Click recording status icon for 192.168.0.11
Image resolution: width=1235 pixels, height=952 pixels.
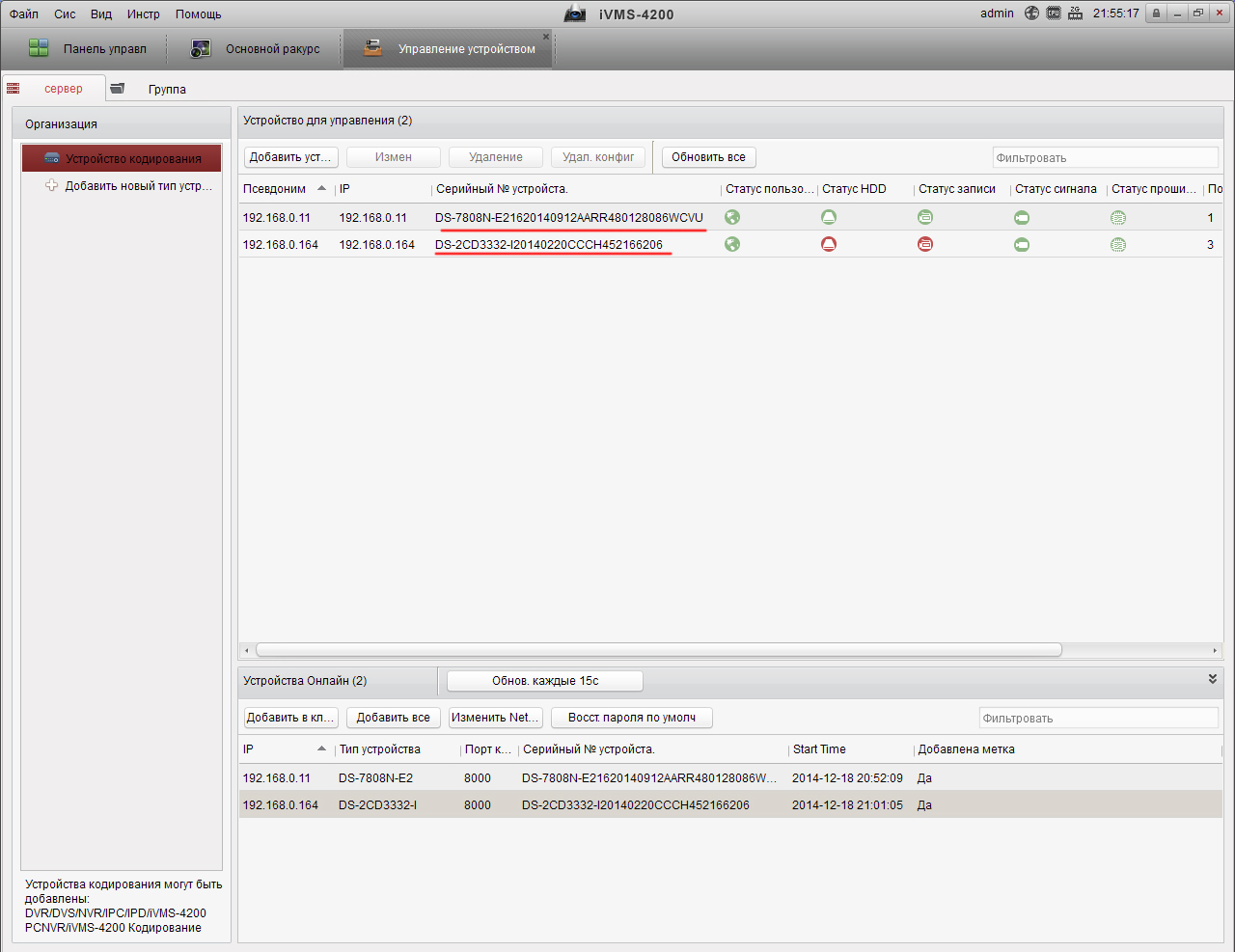coord(925,217)
